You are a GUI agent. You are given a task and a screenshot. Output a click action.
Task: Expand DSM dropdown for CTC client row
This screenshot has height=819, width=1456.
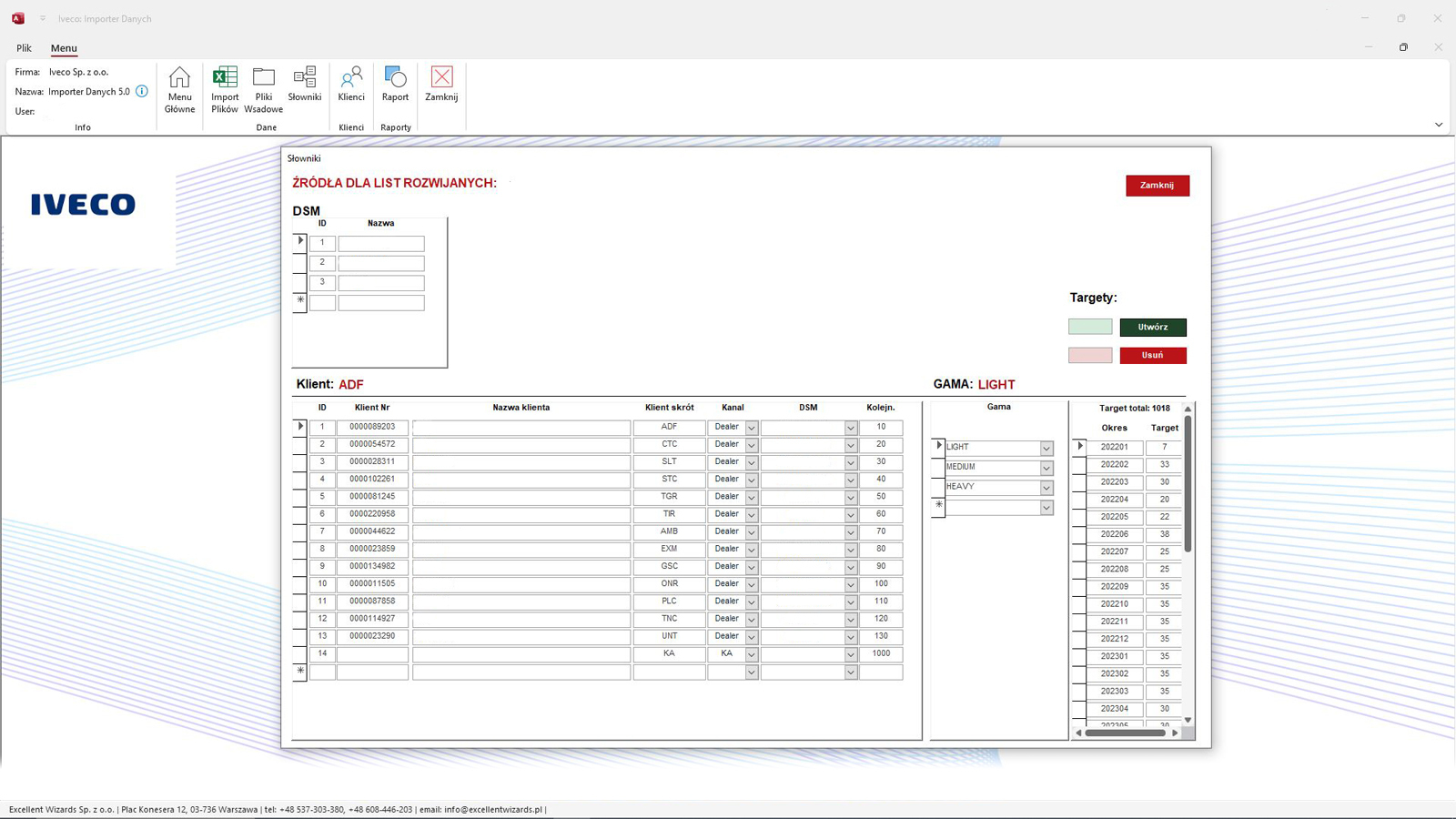tap(850, 445)
